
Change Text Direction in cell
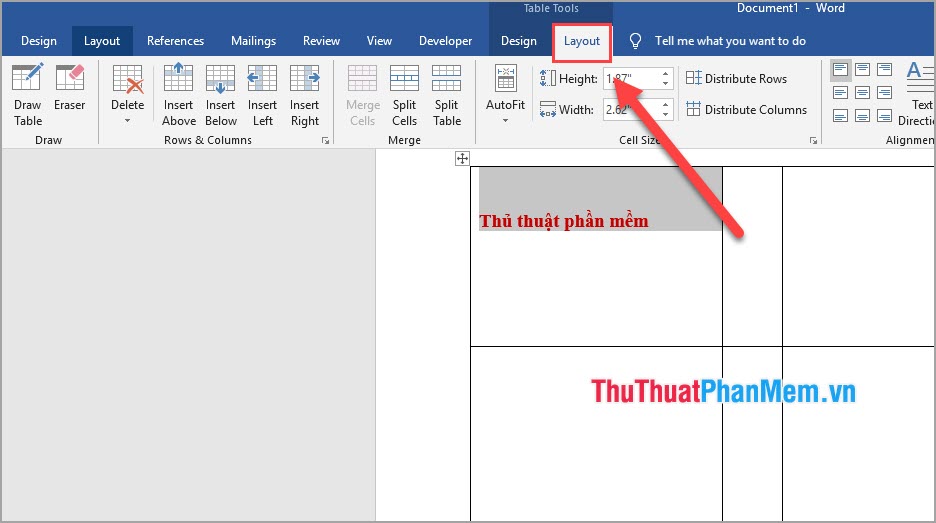pyautogui.click(x=918, y=95)
